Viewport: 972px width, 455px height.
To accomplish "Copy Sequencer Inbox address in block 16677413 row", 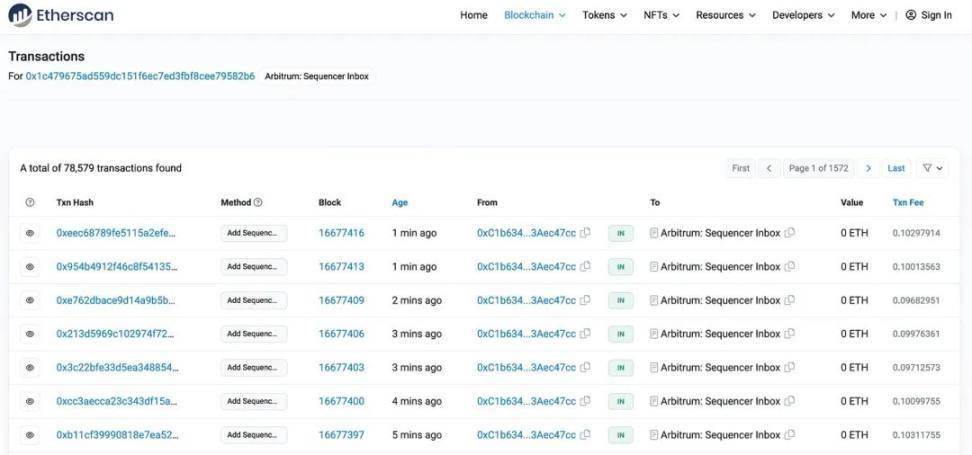I will tap(790, 267).
